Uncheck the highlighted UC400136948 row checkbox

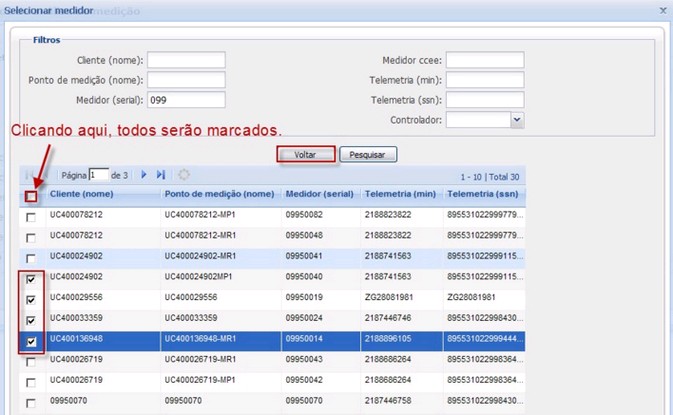pos(31,342)
